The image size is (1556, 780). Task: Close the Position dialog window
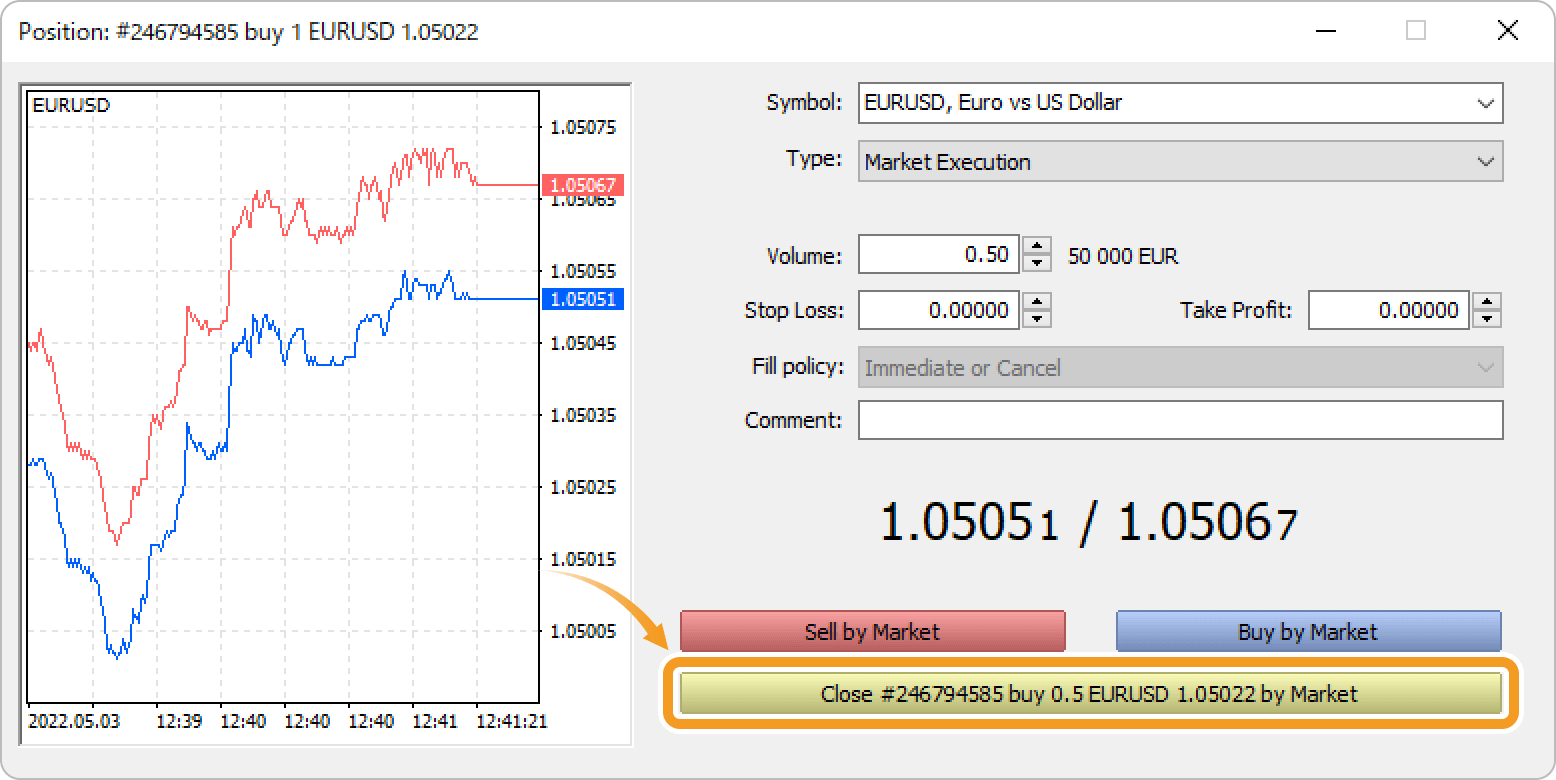1508,31
